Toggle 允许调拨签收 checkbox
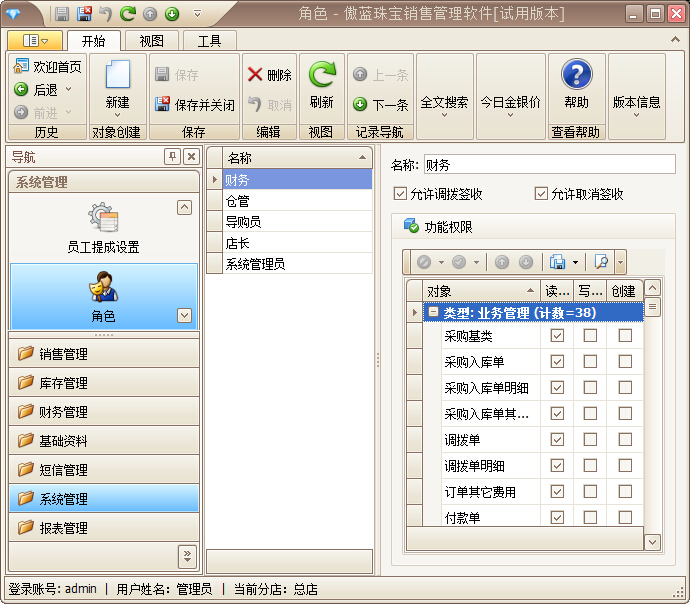 [401, 194]
